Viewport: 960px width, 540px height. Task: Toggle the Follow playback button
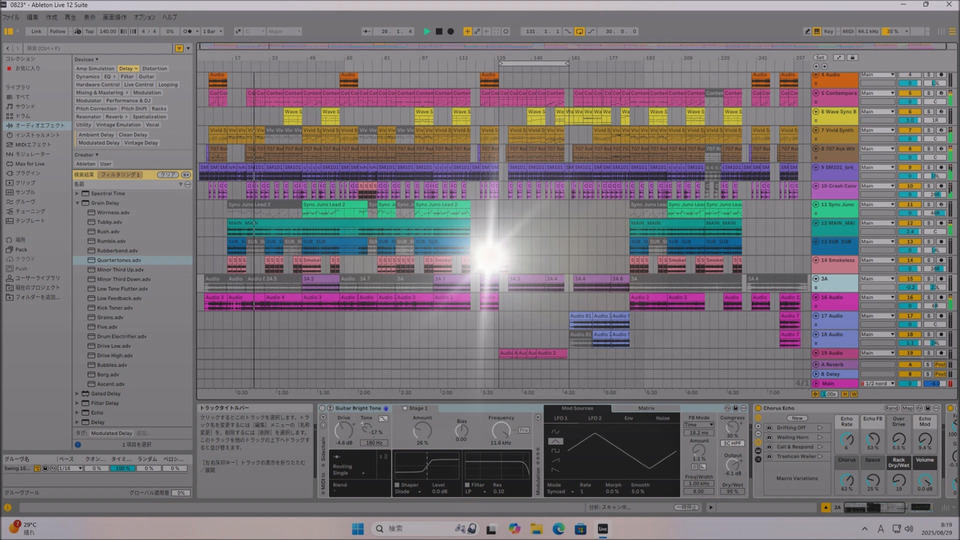[x=58, y=31]
